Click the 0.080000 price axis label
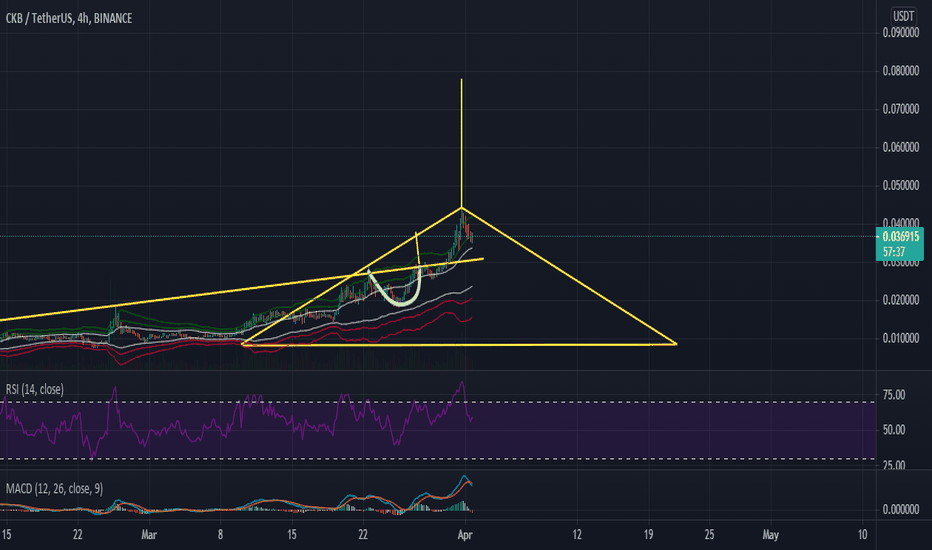This screenshot has width=932, height=550. coord(901,71)
